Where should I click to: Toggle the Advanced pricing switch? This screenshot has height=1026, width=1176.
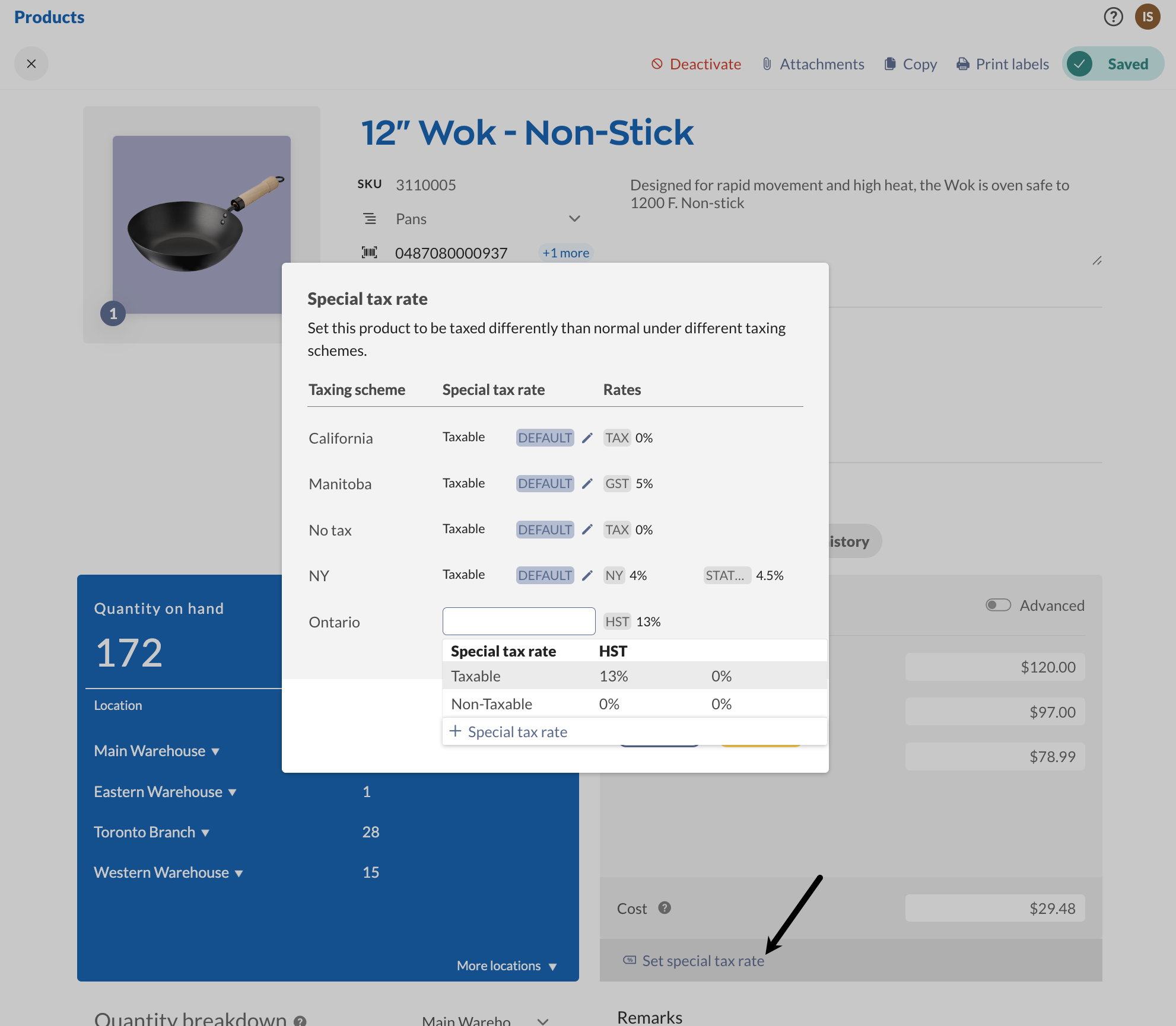point(998,605)
